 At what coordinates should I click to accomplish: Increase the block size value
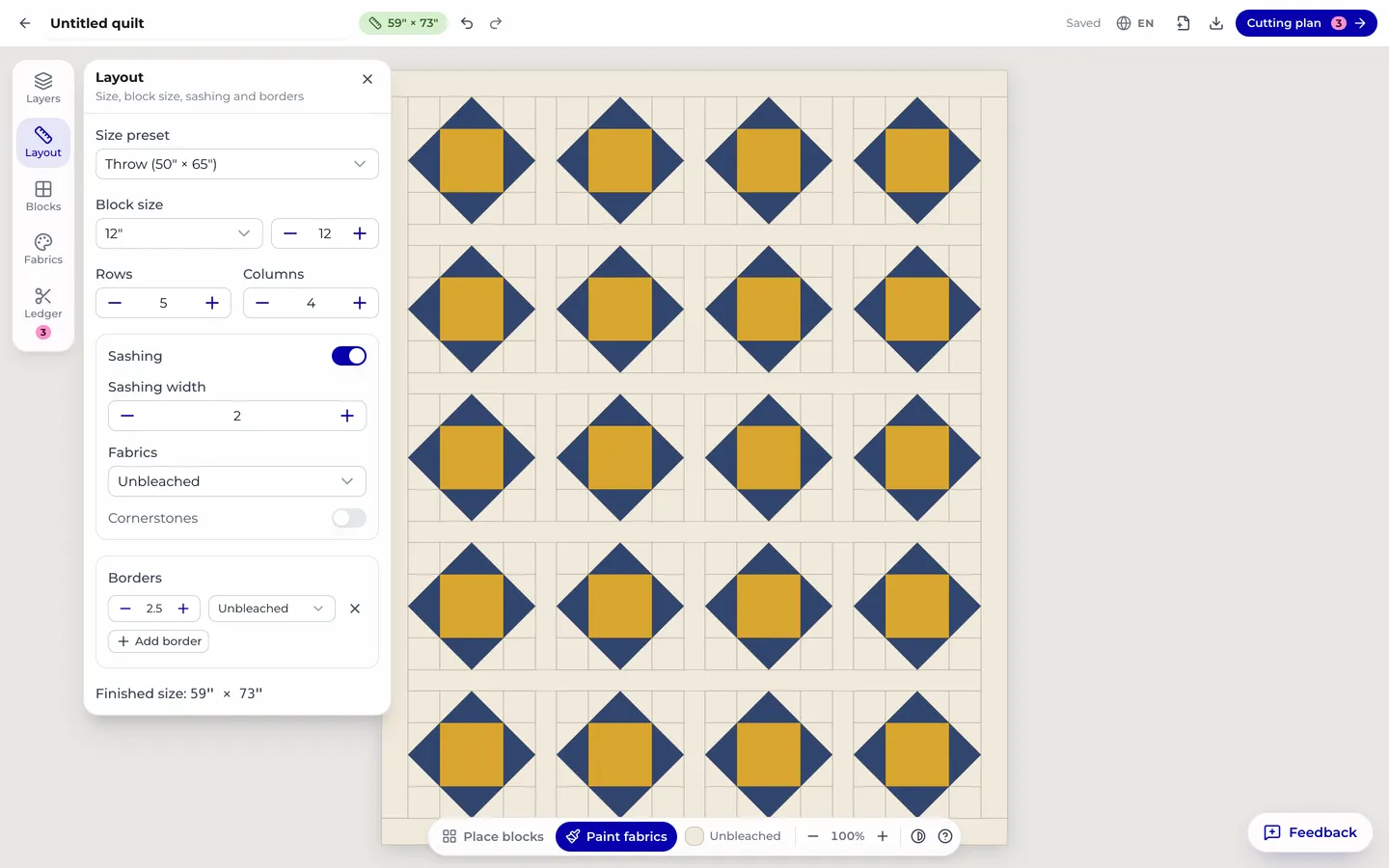pyautogui.click(x=360, y=233)
